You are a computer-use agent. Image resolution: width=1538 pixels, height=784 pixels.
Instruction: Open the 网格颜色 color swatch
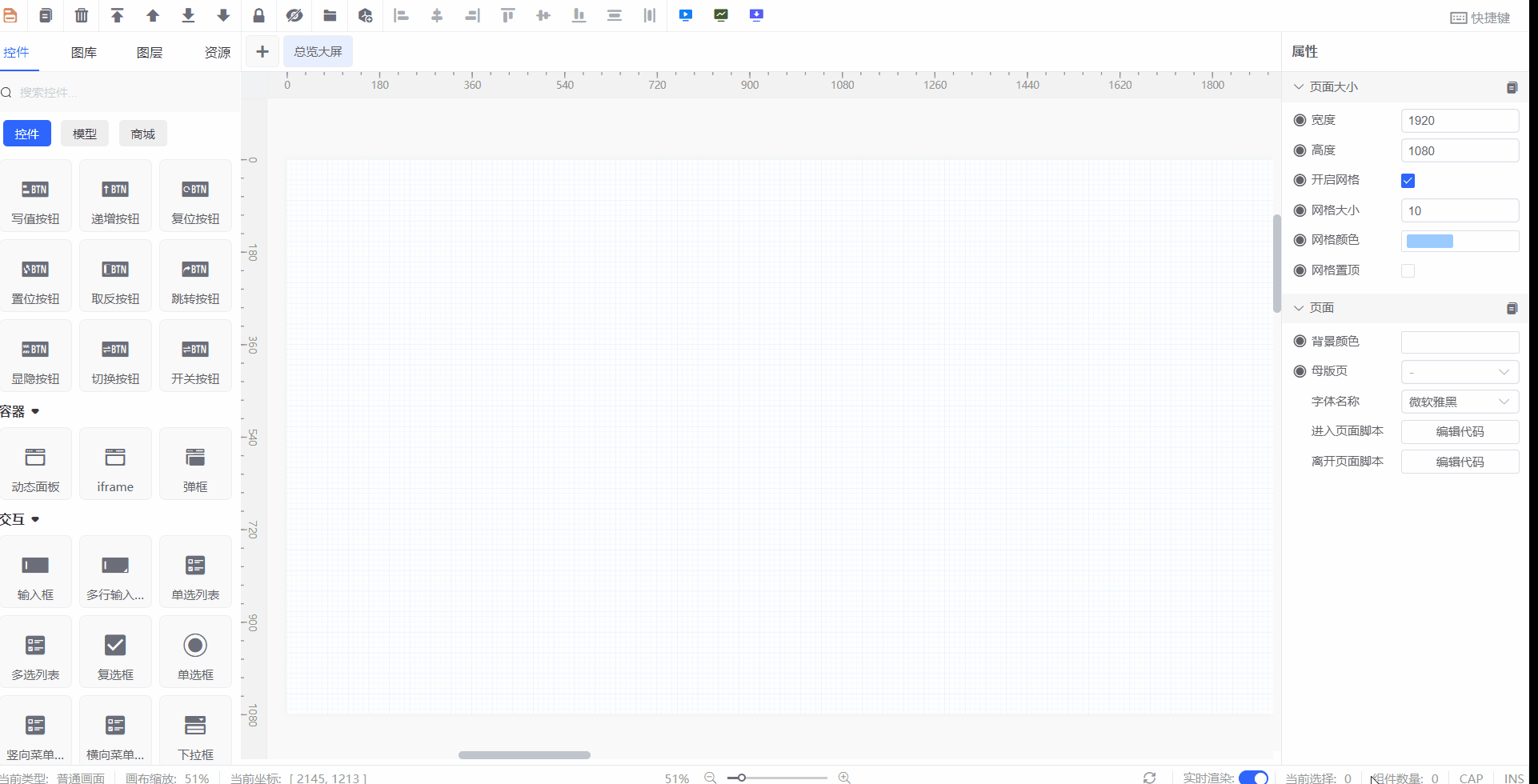(1431, 240)
